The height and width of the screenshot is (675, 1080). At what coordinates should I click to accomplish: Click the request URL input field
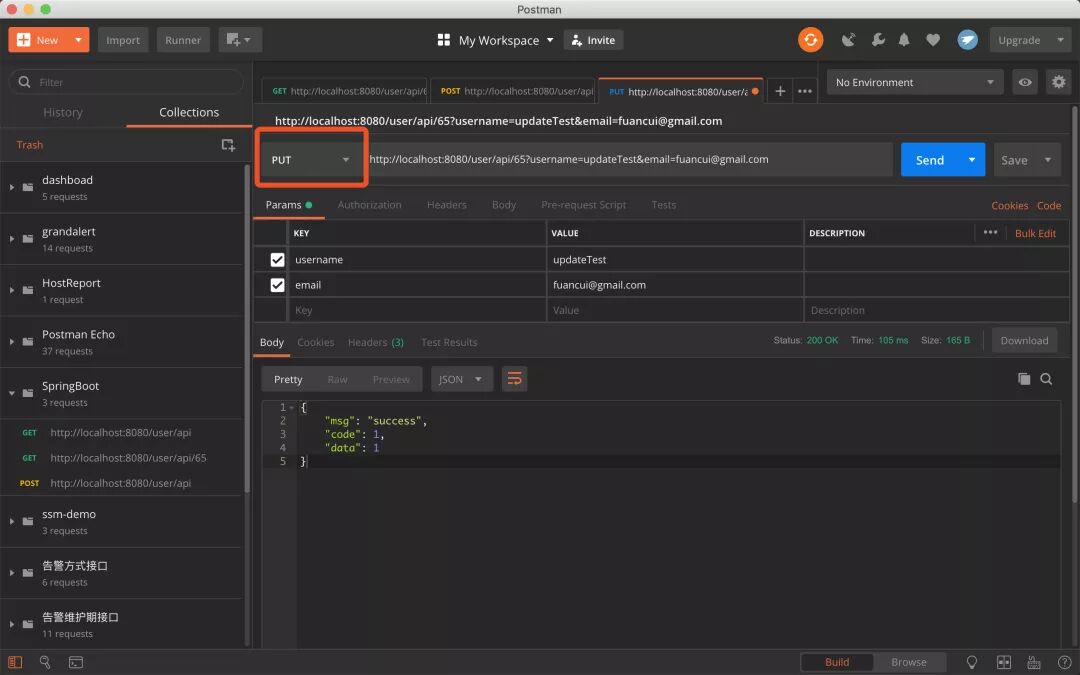pos(630,160)
